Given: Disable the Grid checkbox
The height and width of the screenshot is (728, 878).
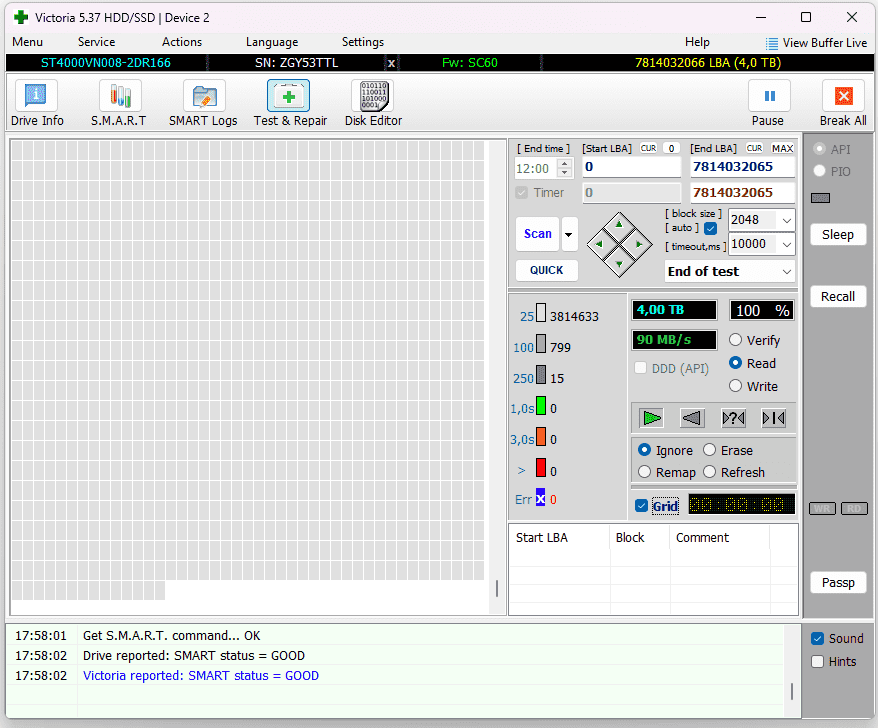Looking at the screenshot, I should [641, 505].
